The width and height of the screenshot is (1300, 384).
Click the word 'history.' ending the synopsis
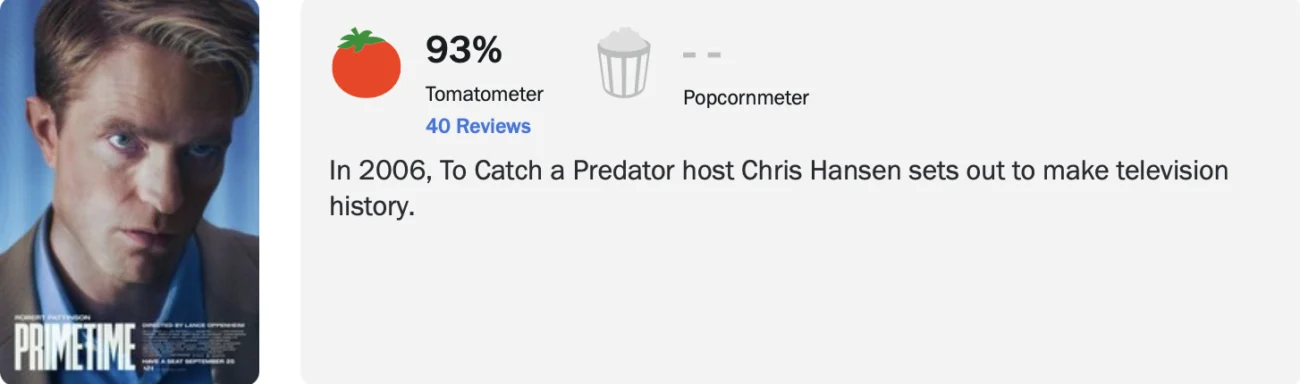371,207
